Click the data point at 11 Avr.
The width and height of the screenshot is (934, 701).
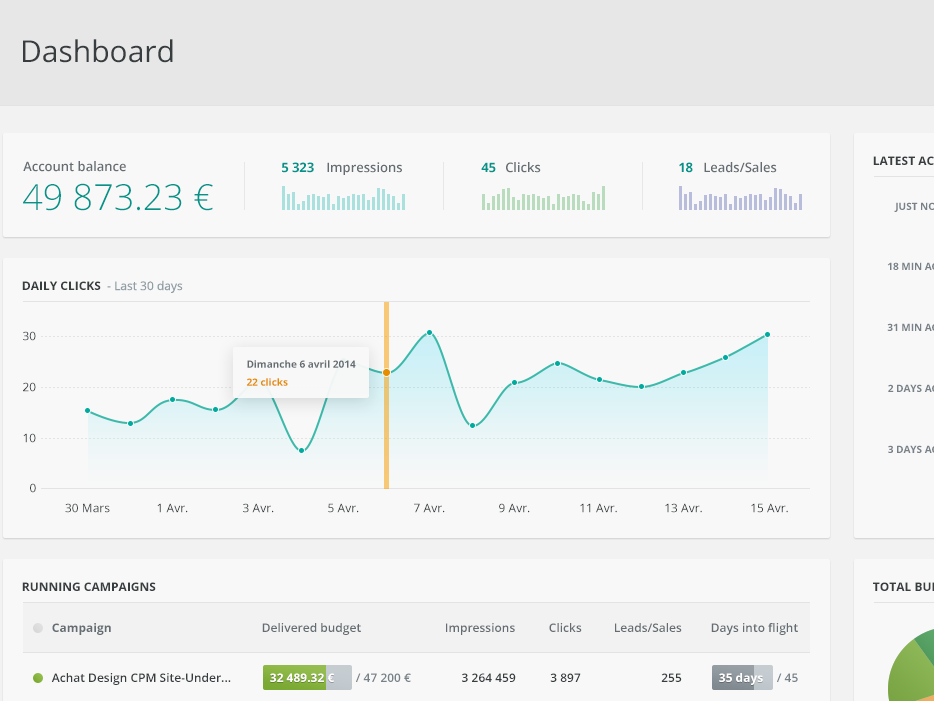click(x=599, y=379)
